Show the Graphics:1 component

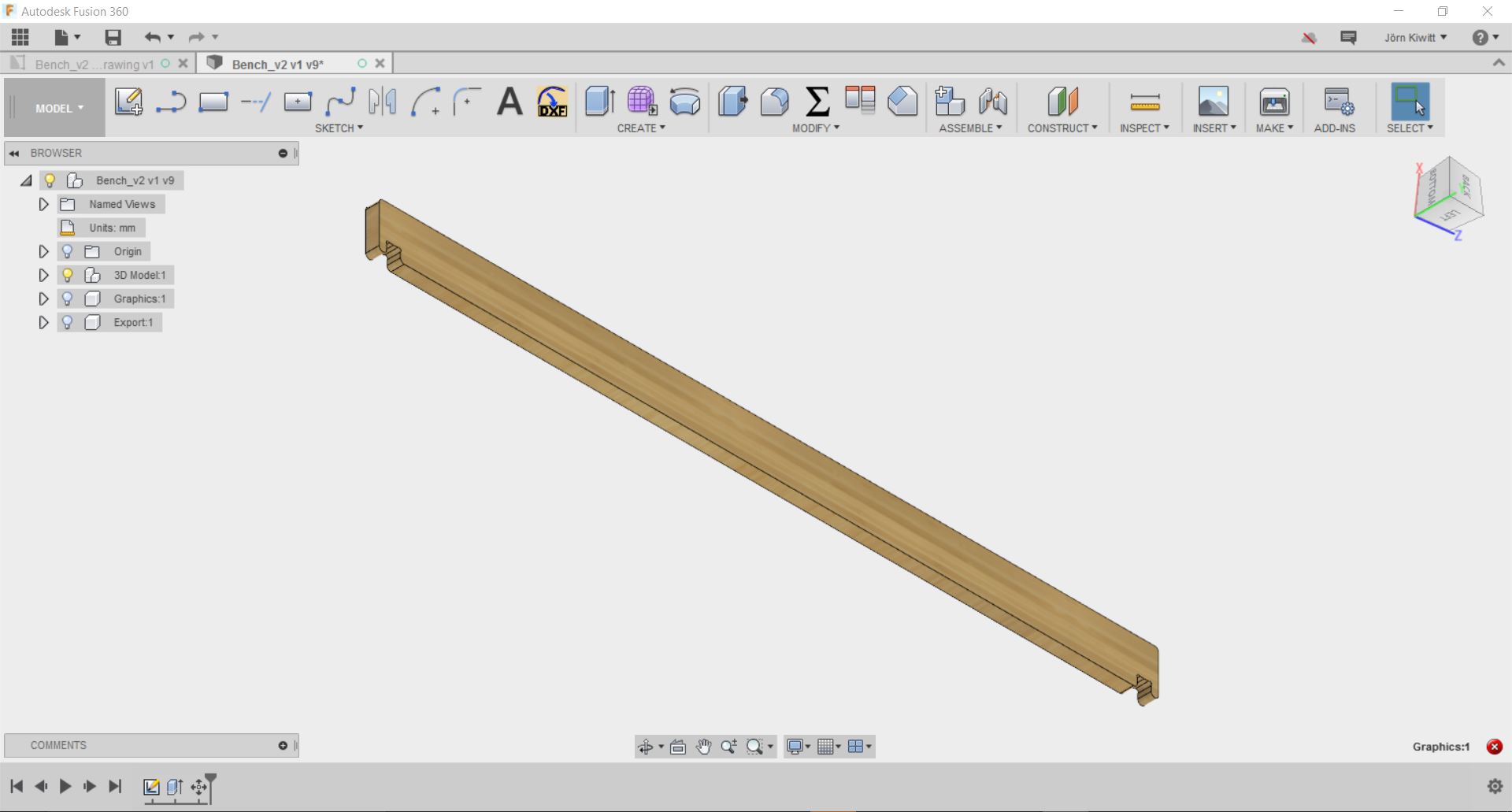(67, 298)
